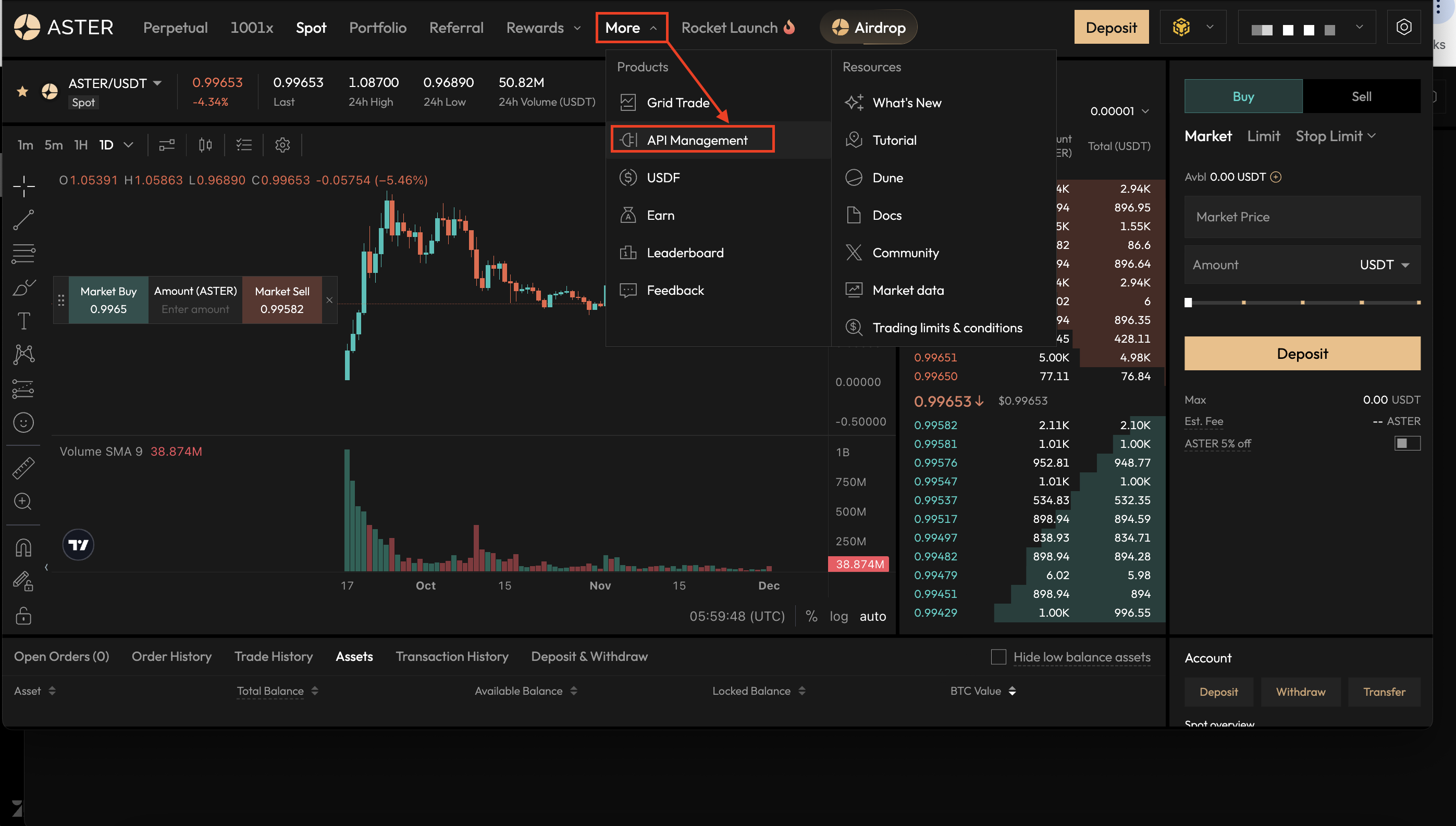Click the magnet mode icon
The width and height of the screenshot is (1456, 826).
(23, 548)
